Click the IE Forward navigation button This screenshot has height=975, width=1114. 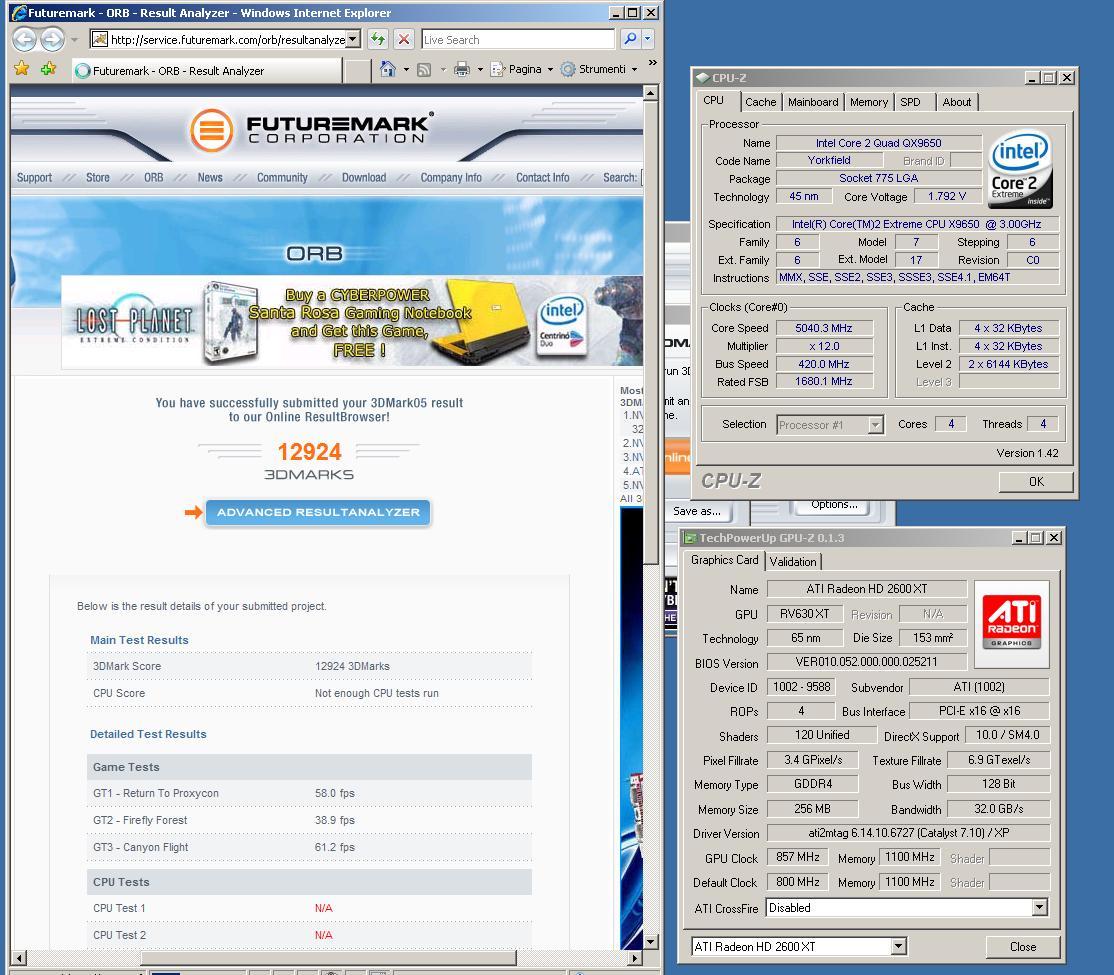pos(53,39)
